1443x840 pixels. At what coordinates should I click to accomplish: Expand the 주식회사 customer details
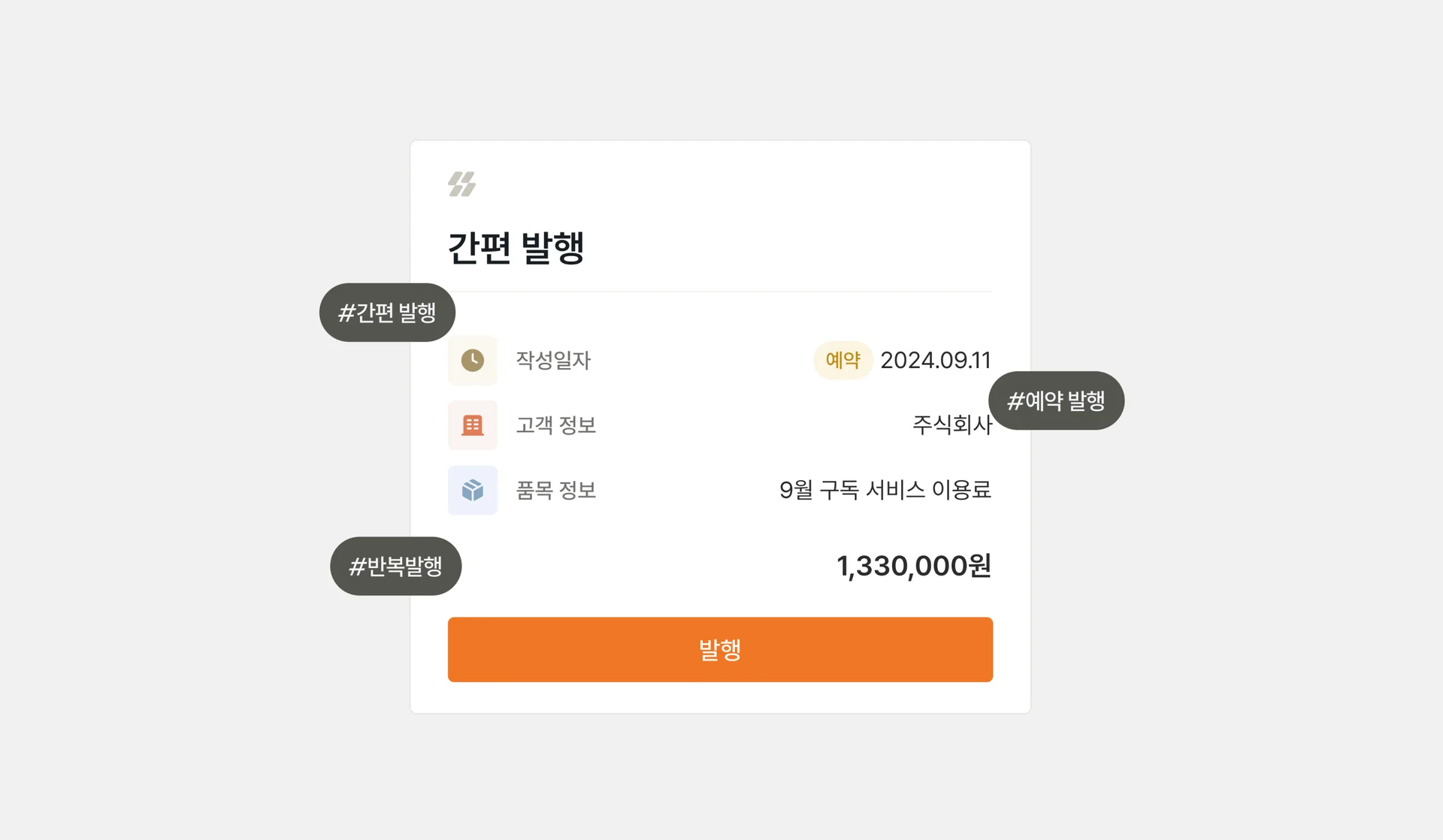[x=951, y=425]
